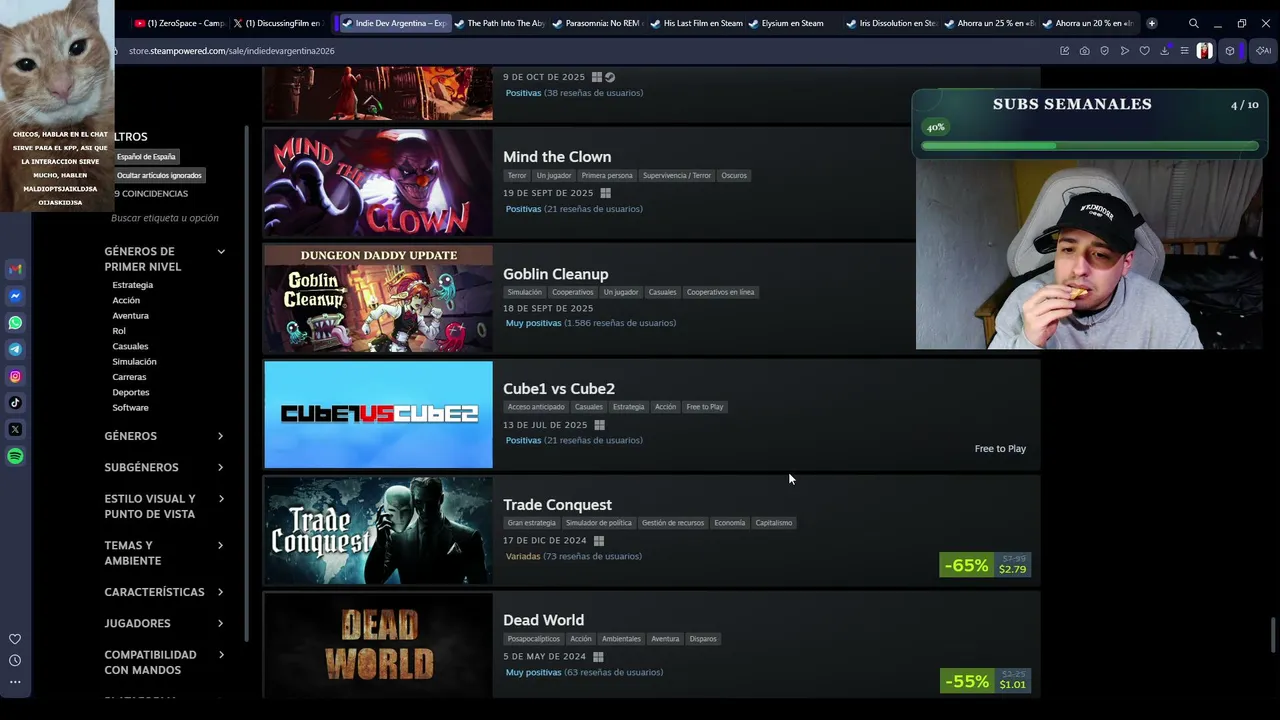Open Telegram in the browser sidebar
1280x720 pixels.
[x=15, y=349]
